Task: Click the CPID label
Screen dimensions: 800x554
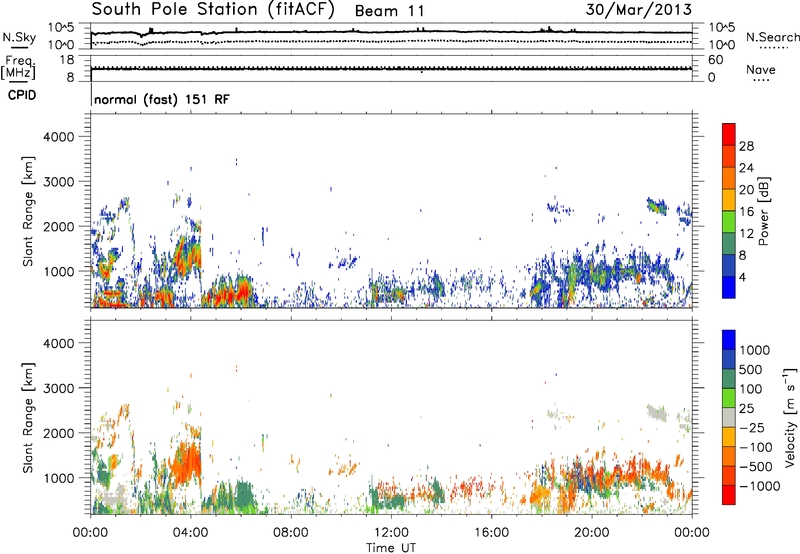Action: [x=22, y=95]
